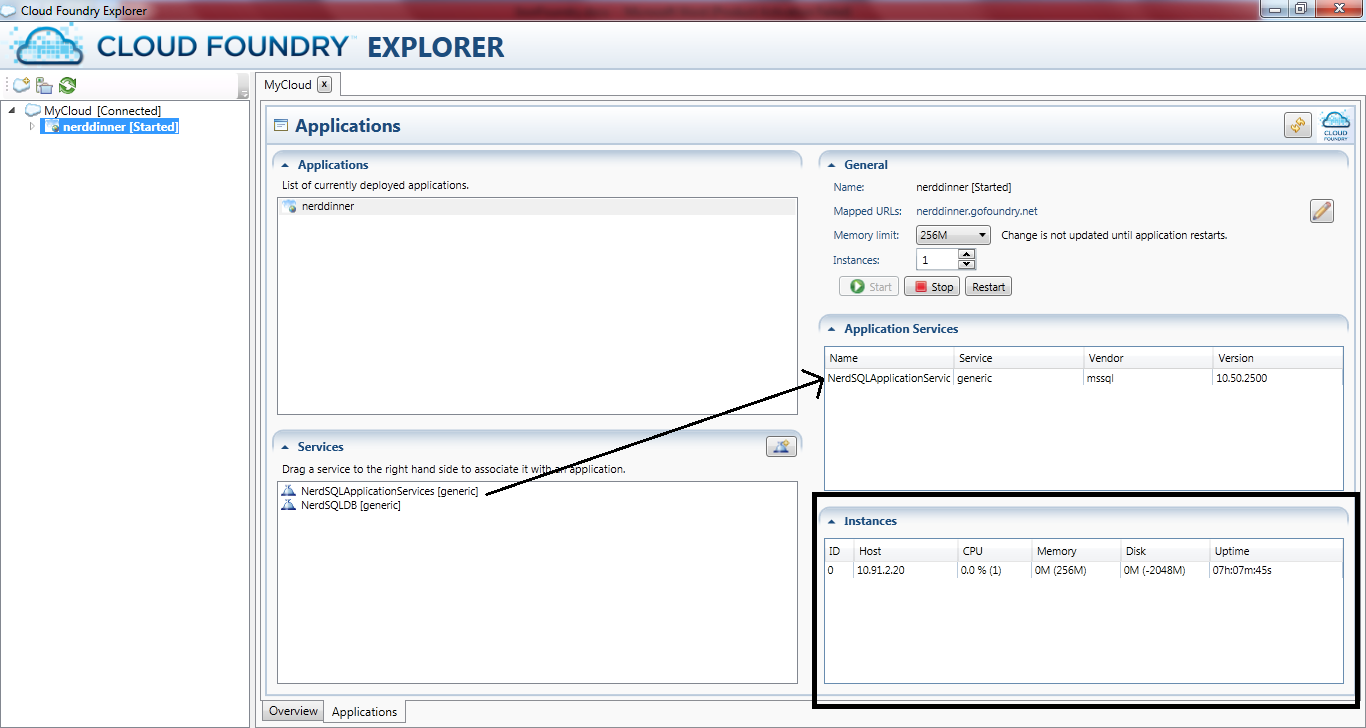Stop the nerddinner application

coord(932,287)
